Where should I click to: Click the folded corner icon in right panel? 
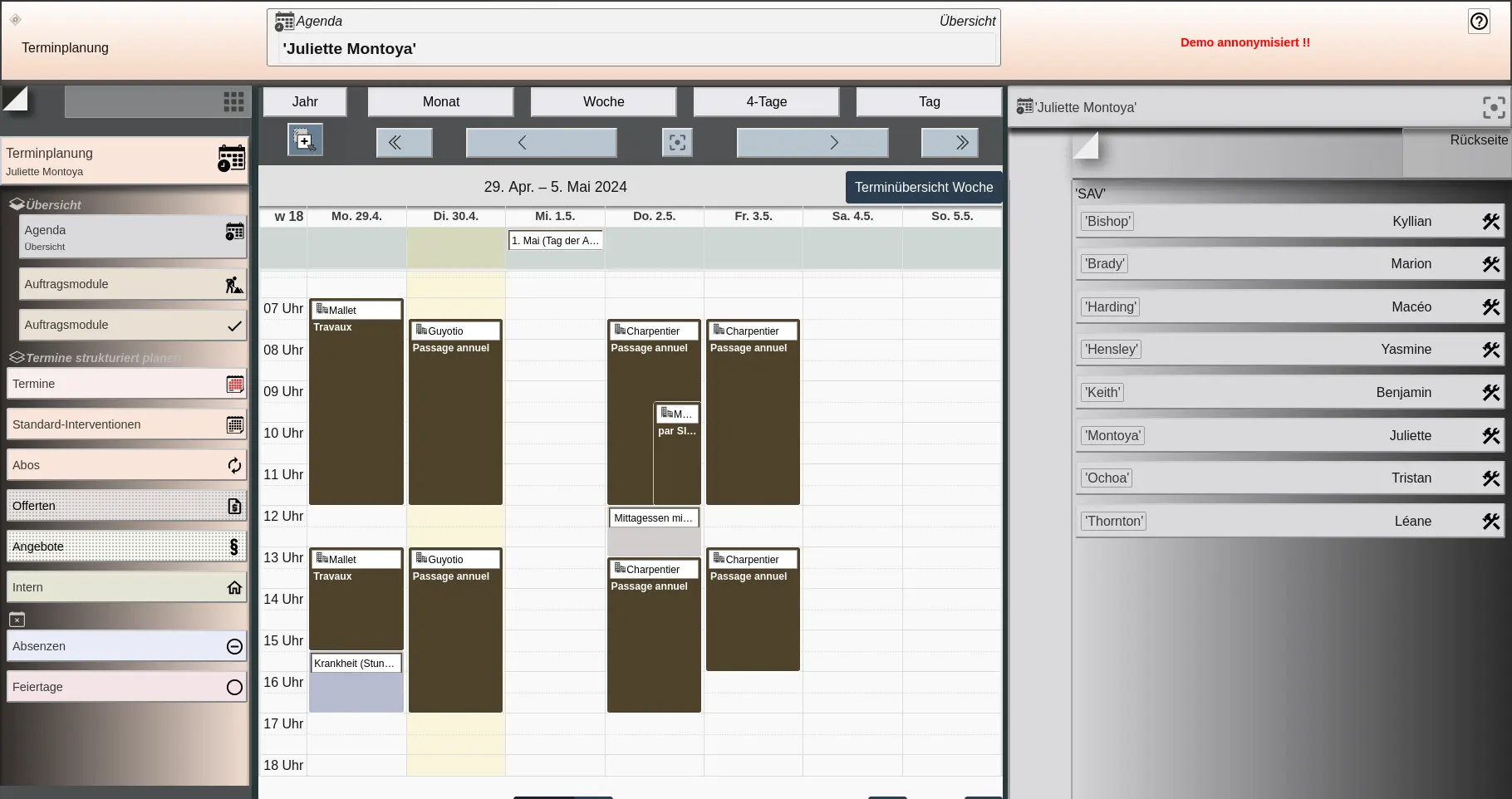tap(1085, 145)
